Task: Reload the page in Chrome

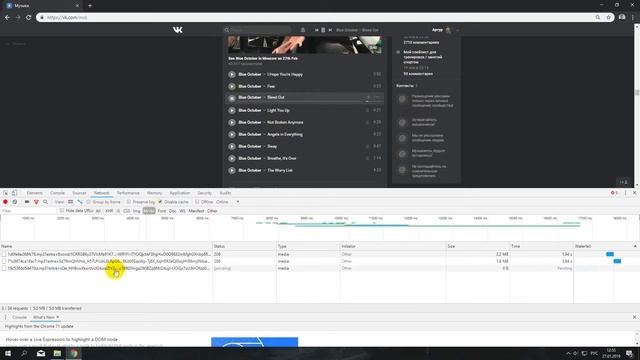Action: coord(29,17)
